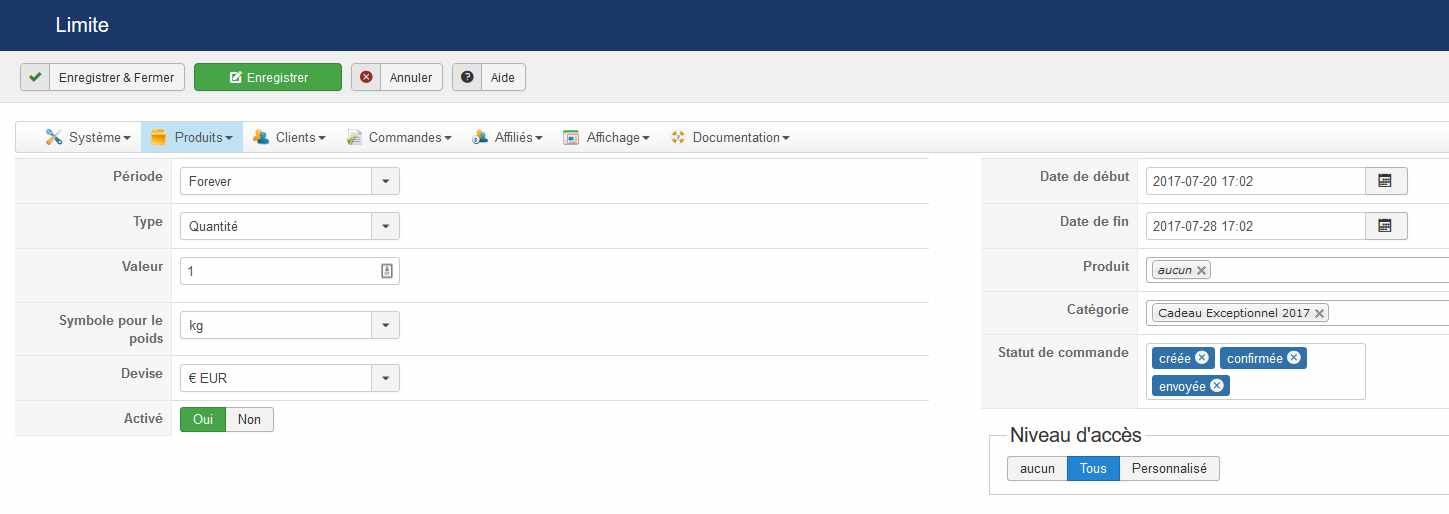
Task: Click the 'Limite' page title
Action: click(x=82, y=26)
